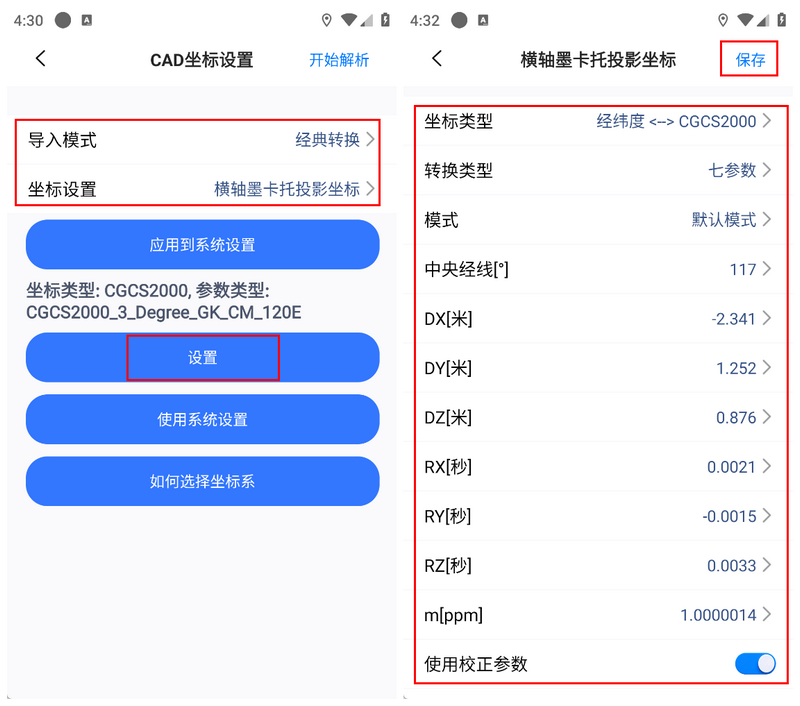Image resolution: width=800 pixels, height=706 pixels.
Task: Edit the DZ[米] value 0.876
Action: coord(597,417)
